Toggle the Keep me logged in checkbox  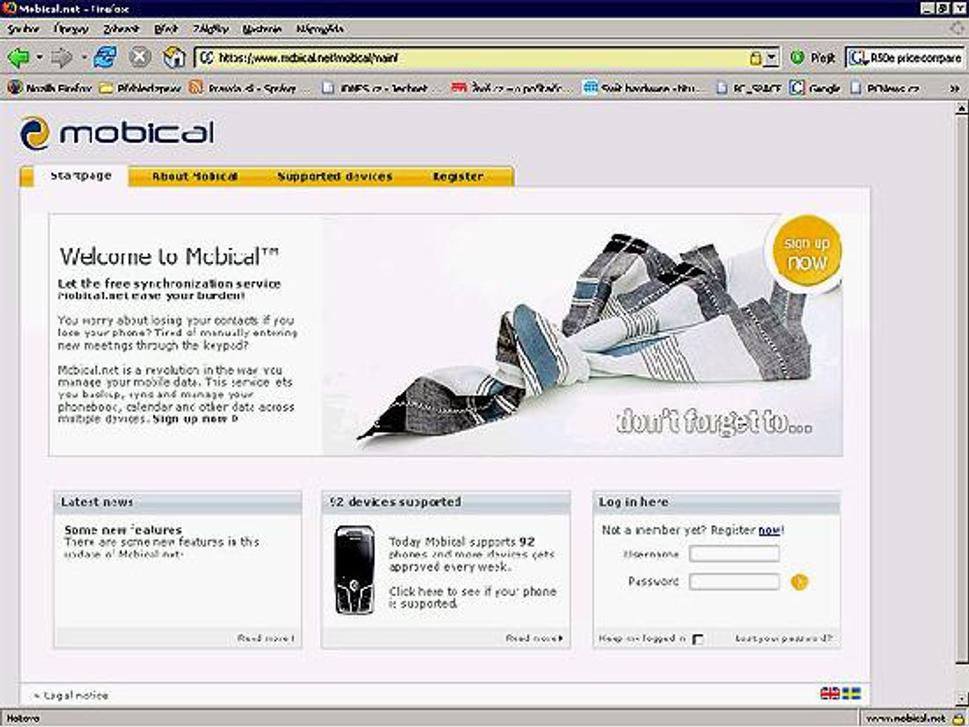698,639
